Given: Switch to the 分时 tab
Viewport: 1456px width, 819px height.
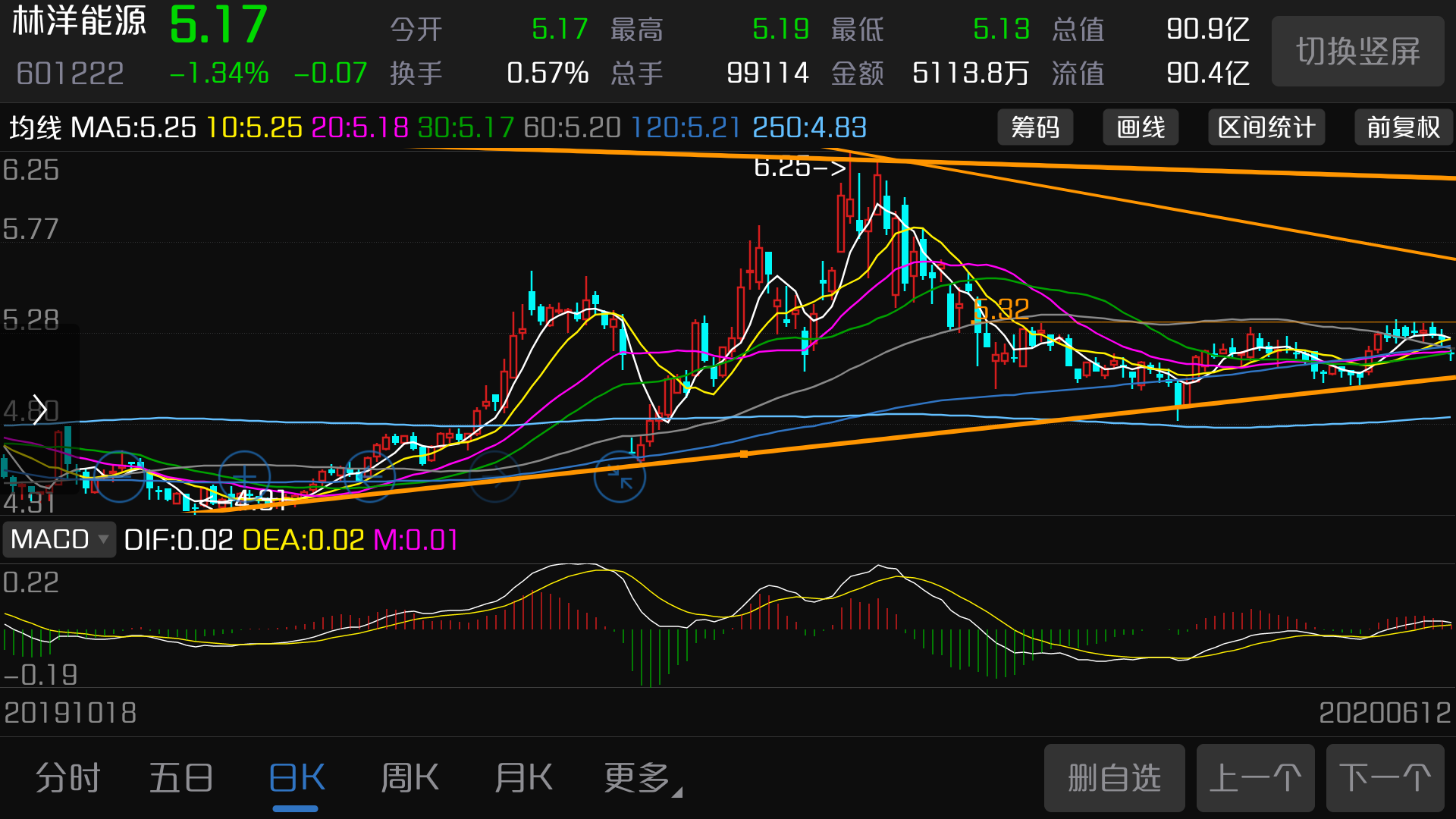Looking at the screenshot, I should tap(68, 778).
